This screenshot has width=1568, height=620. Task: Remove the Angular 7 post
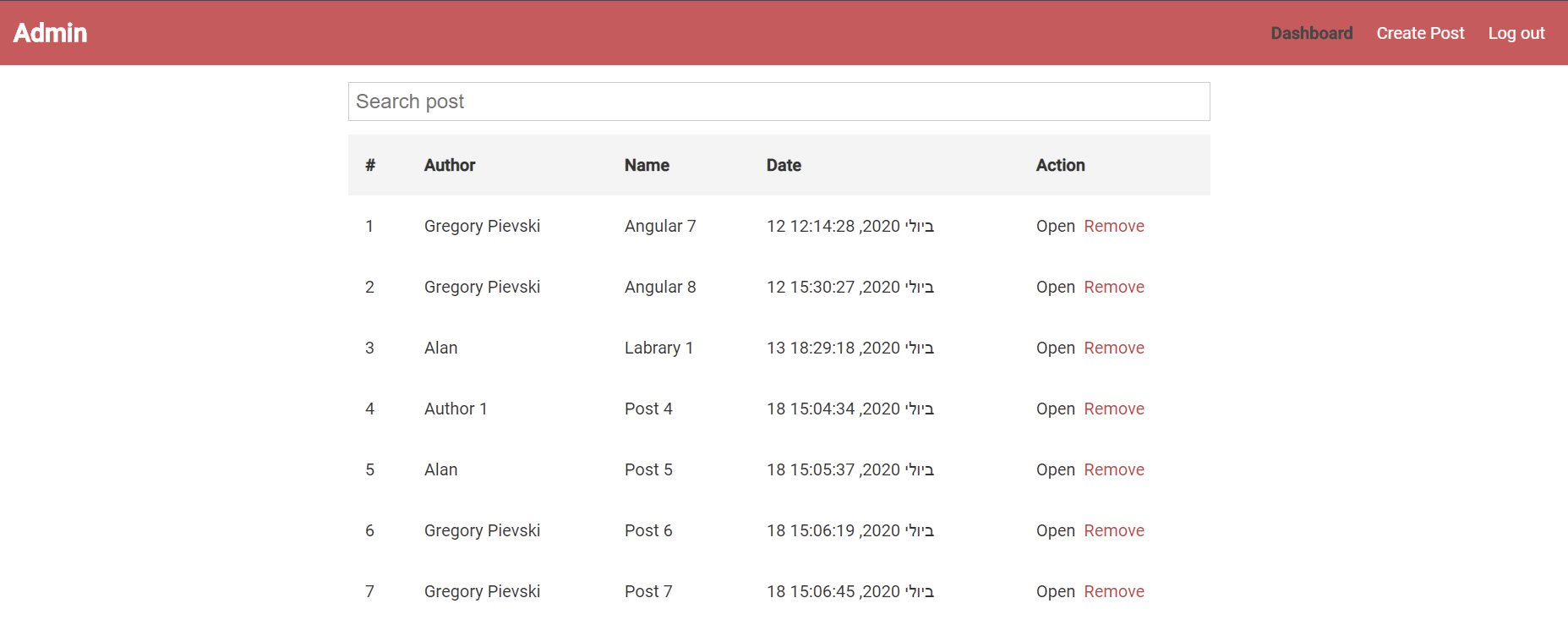pos(1113,226)
